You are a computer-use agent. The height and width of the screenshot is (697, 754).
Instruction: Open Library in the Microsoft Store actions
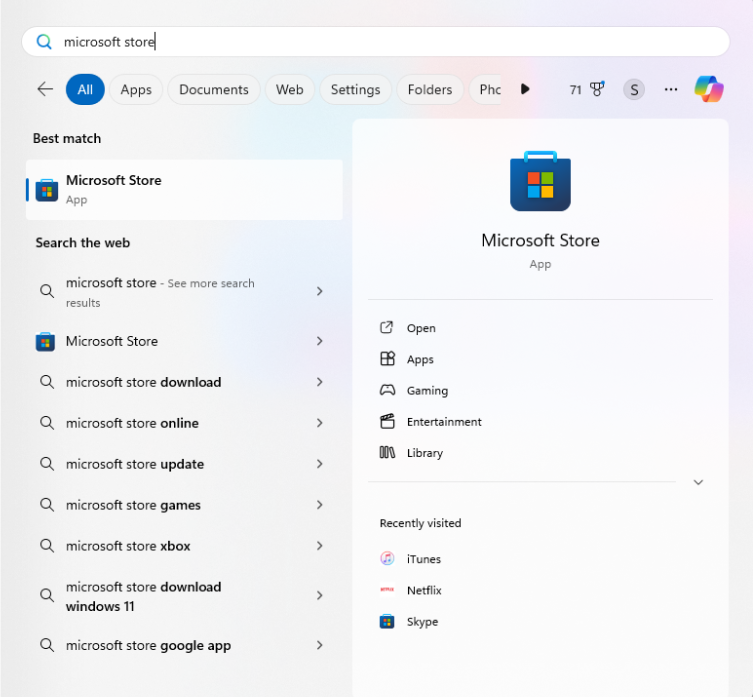[424, 452]
